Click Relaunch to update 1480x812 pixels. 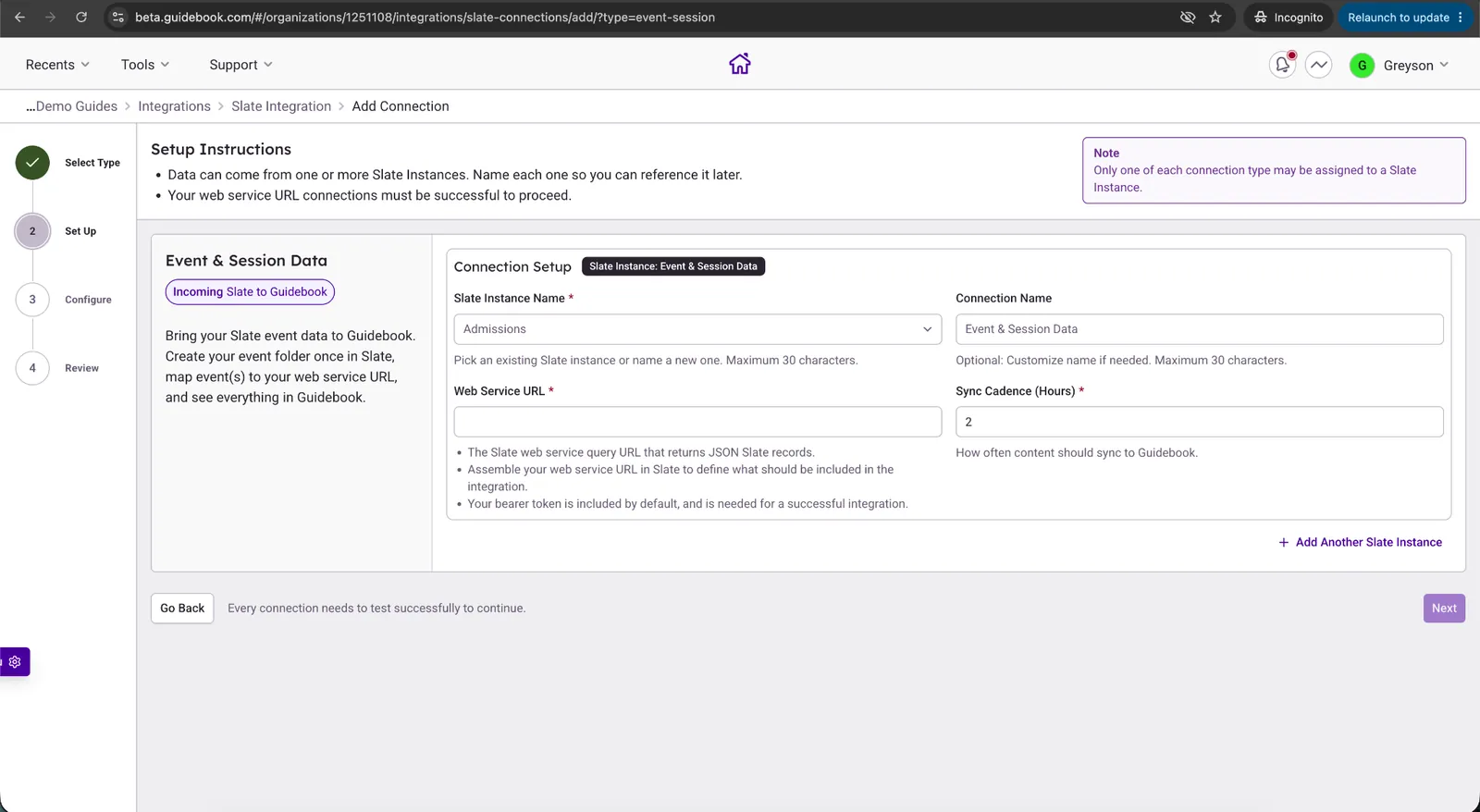tap(1398, 18)
